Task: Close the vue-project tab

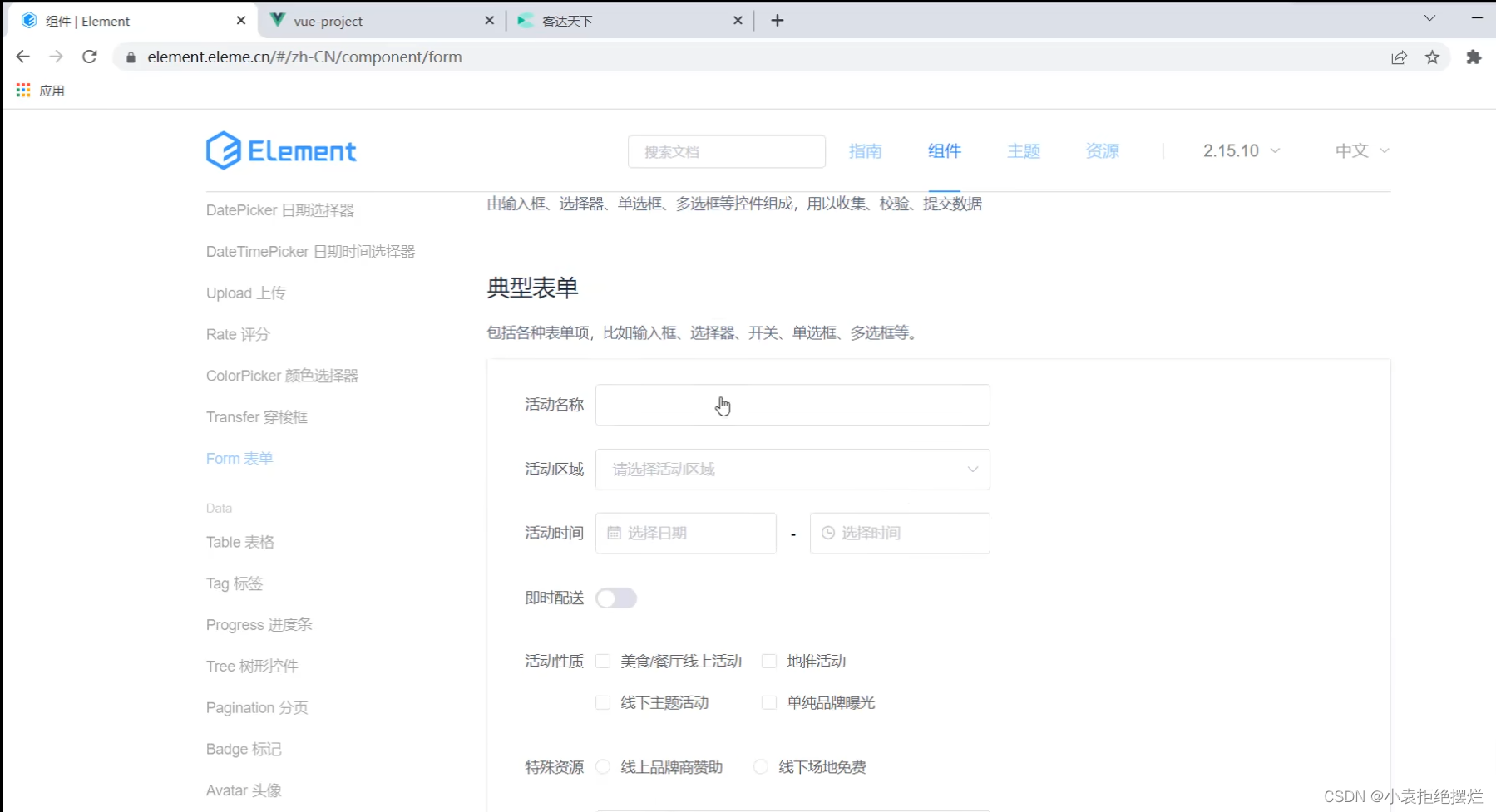Action: (490, 21)
